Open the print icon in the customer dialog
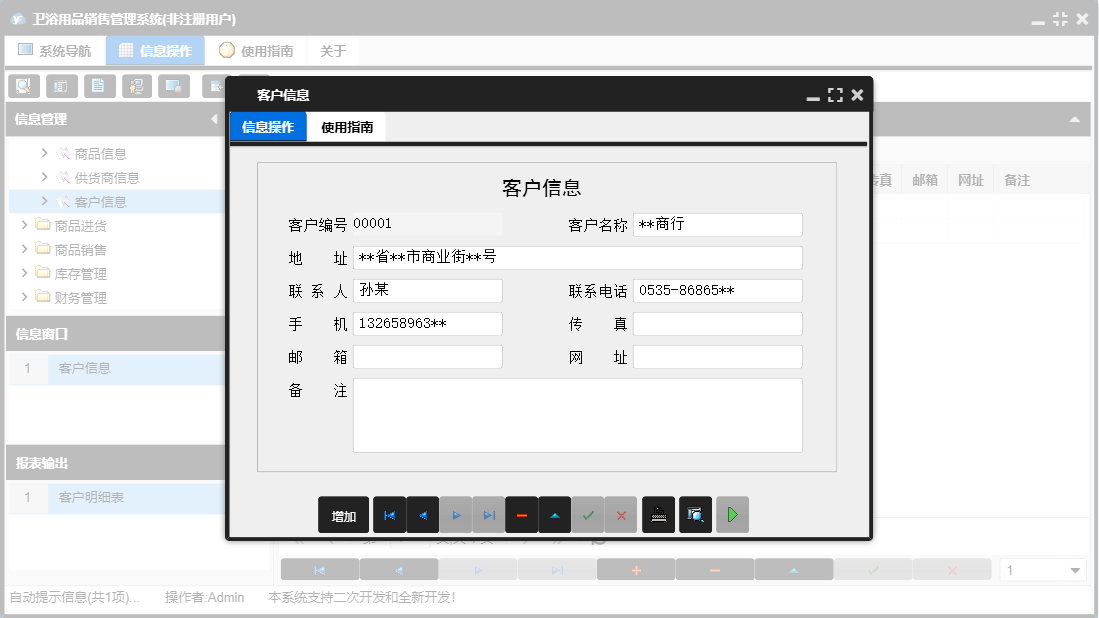Viewport: 1099px width, 618px height. pyautogui.click(x=659, y=514)
